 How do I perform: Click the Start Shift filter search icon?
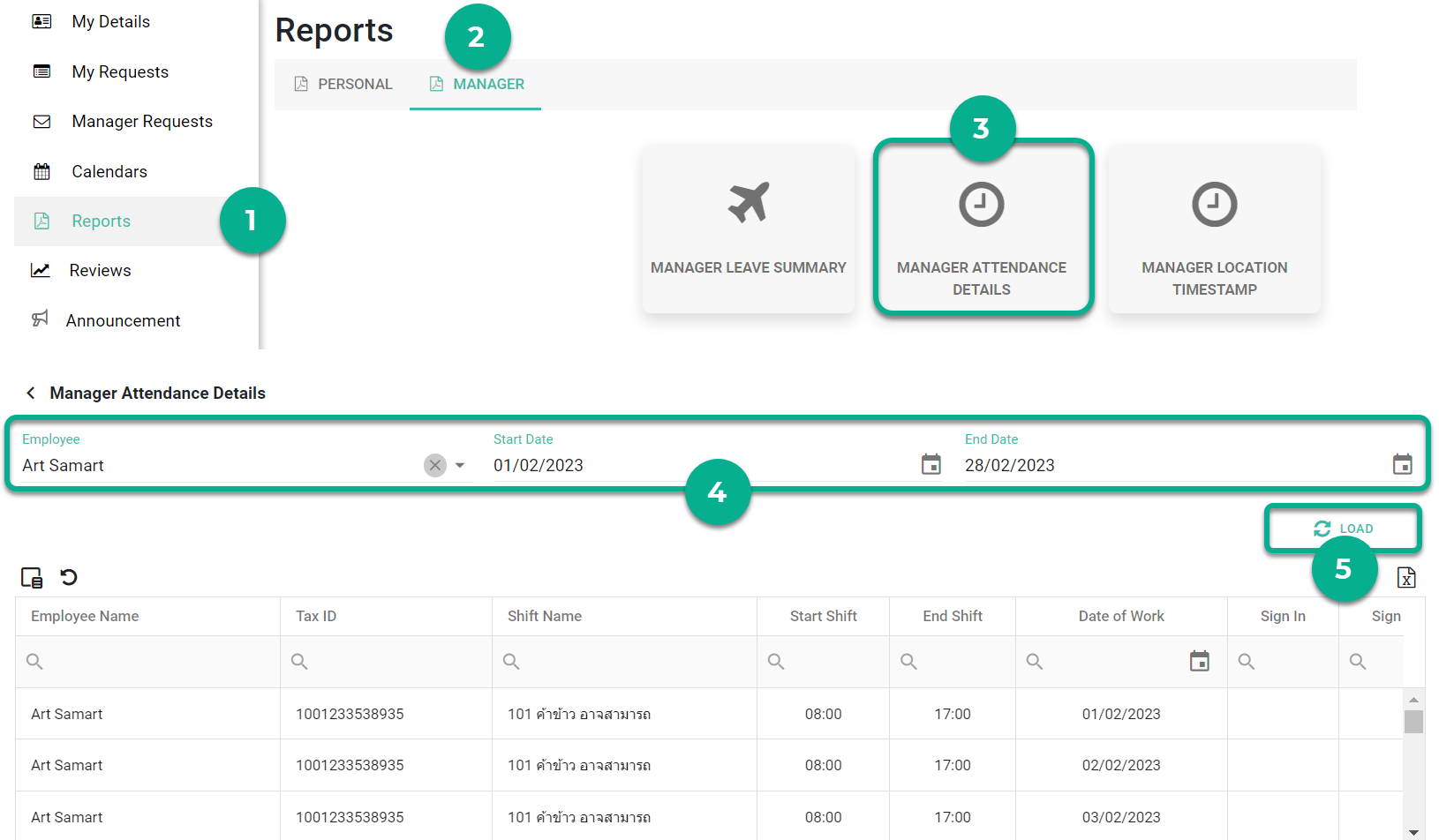tap(776, 662)
